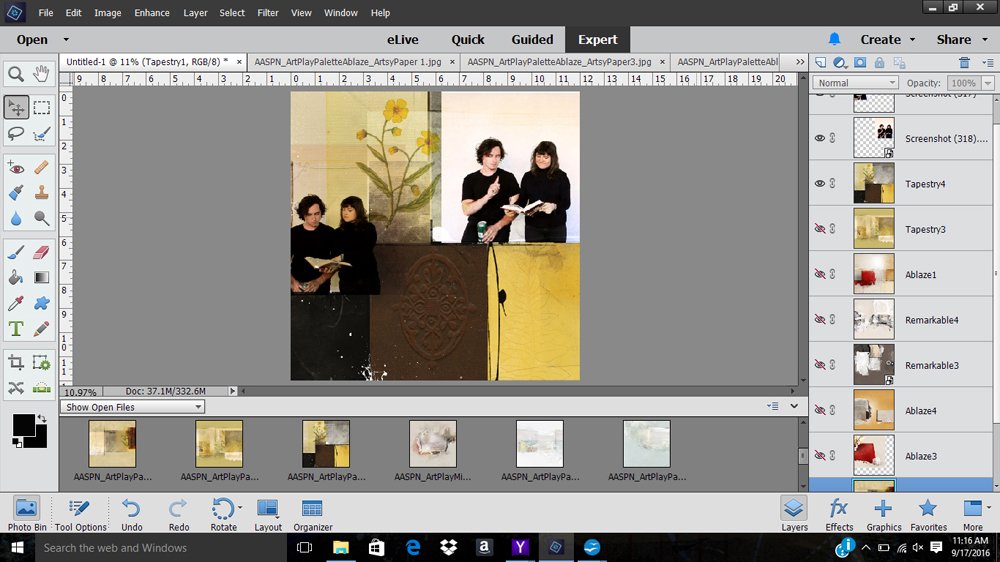
Task: Open the Enhance menu
Action: click(152, 13)
